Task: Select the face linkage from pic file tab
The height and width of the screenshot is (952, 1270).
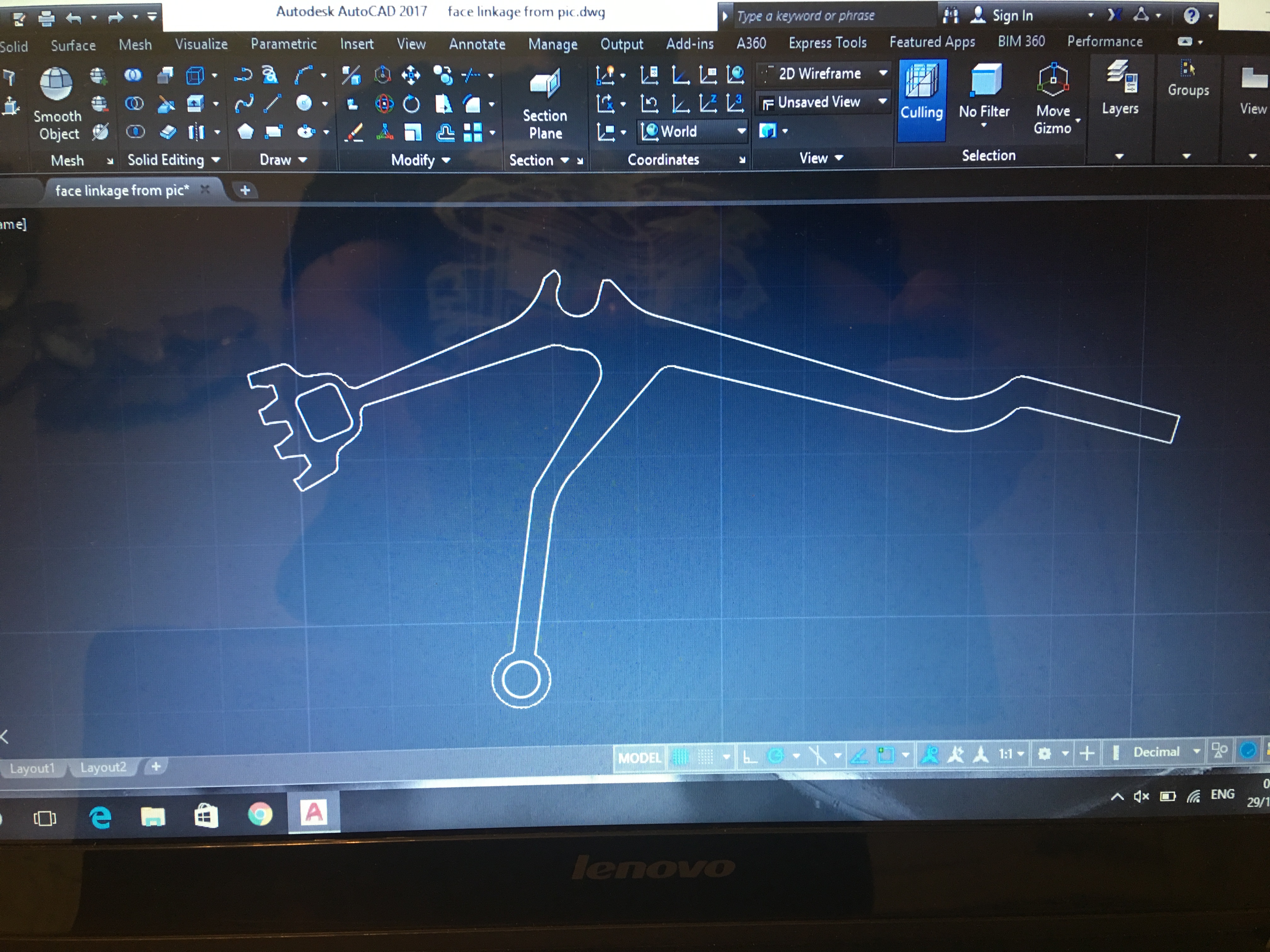Action: coord(122,190)
